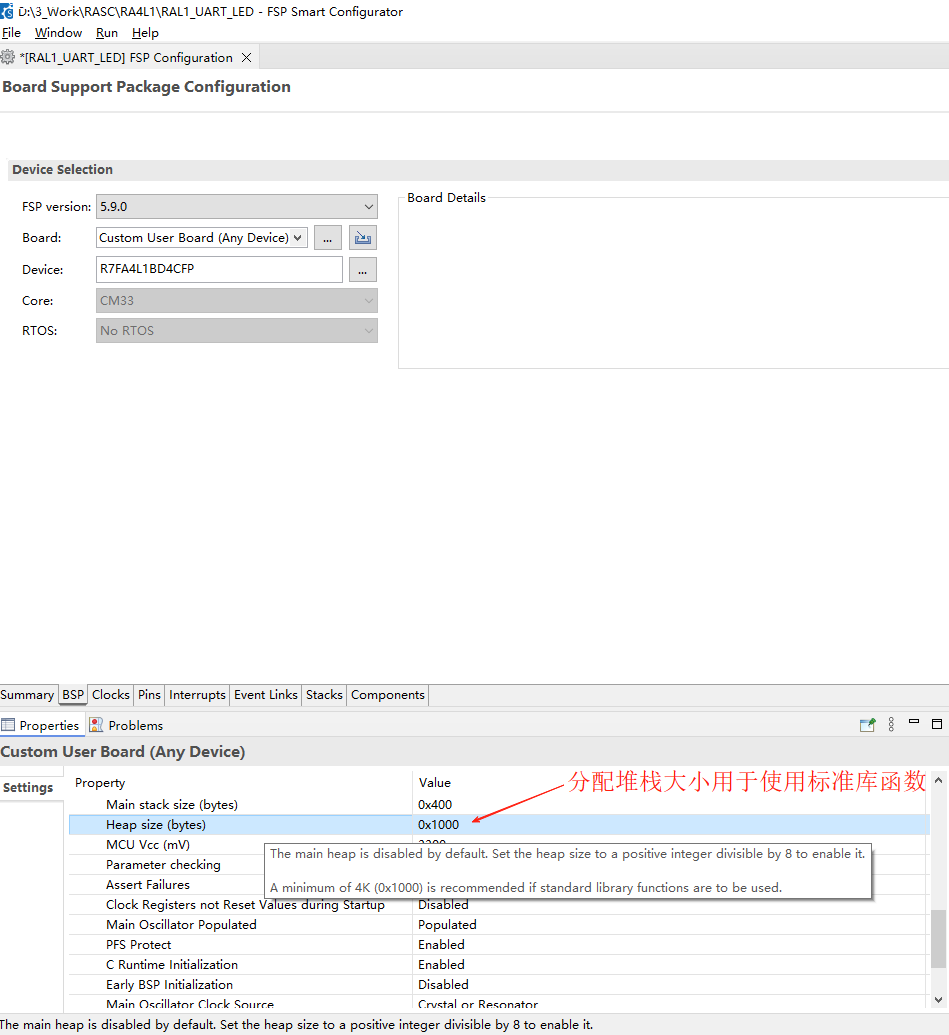Select the Properties view tab
This screenshot has height=1035, width=949.
[x=42, y=725]
